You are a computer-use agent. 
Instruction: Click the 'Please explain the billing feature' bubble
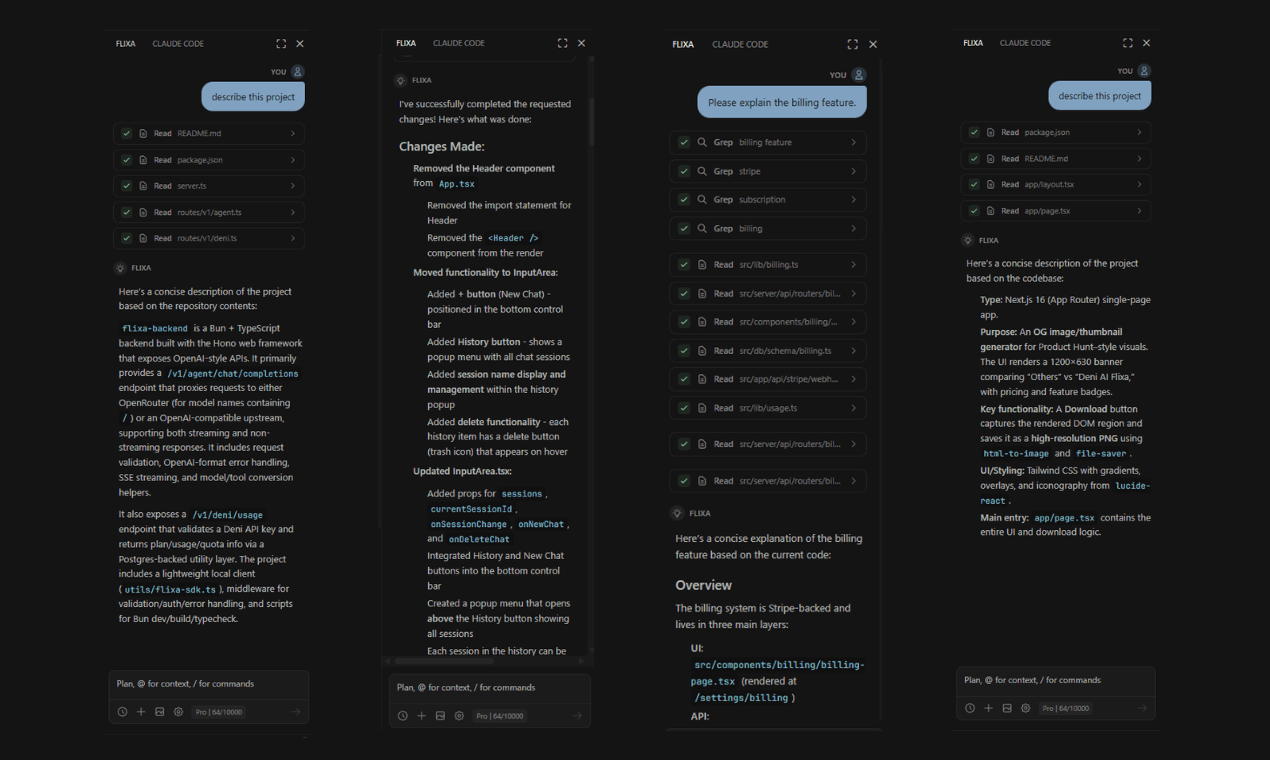tap(781, 101)
